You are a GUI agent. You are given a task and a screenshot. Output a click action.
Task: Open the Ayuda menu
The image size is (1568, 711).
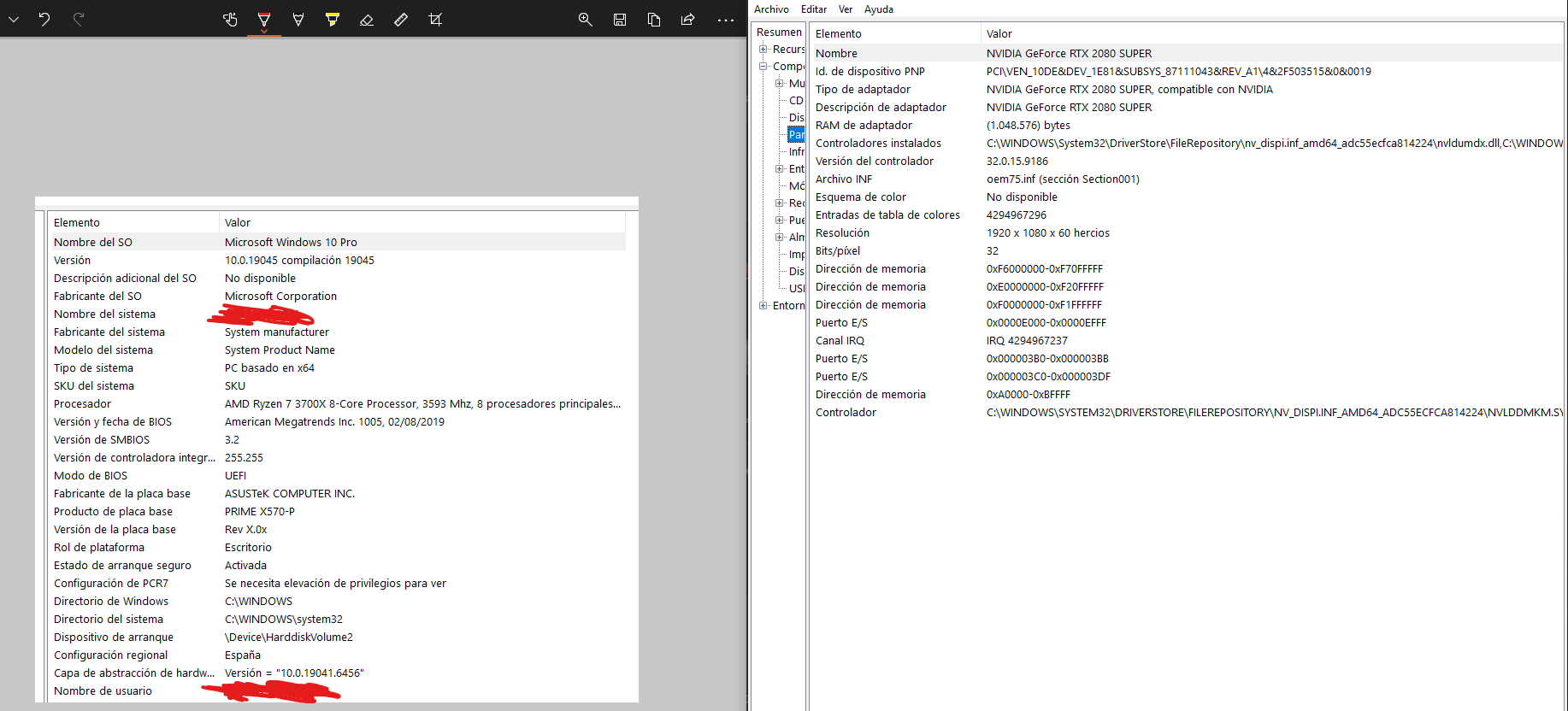[878, 9]
